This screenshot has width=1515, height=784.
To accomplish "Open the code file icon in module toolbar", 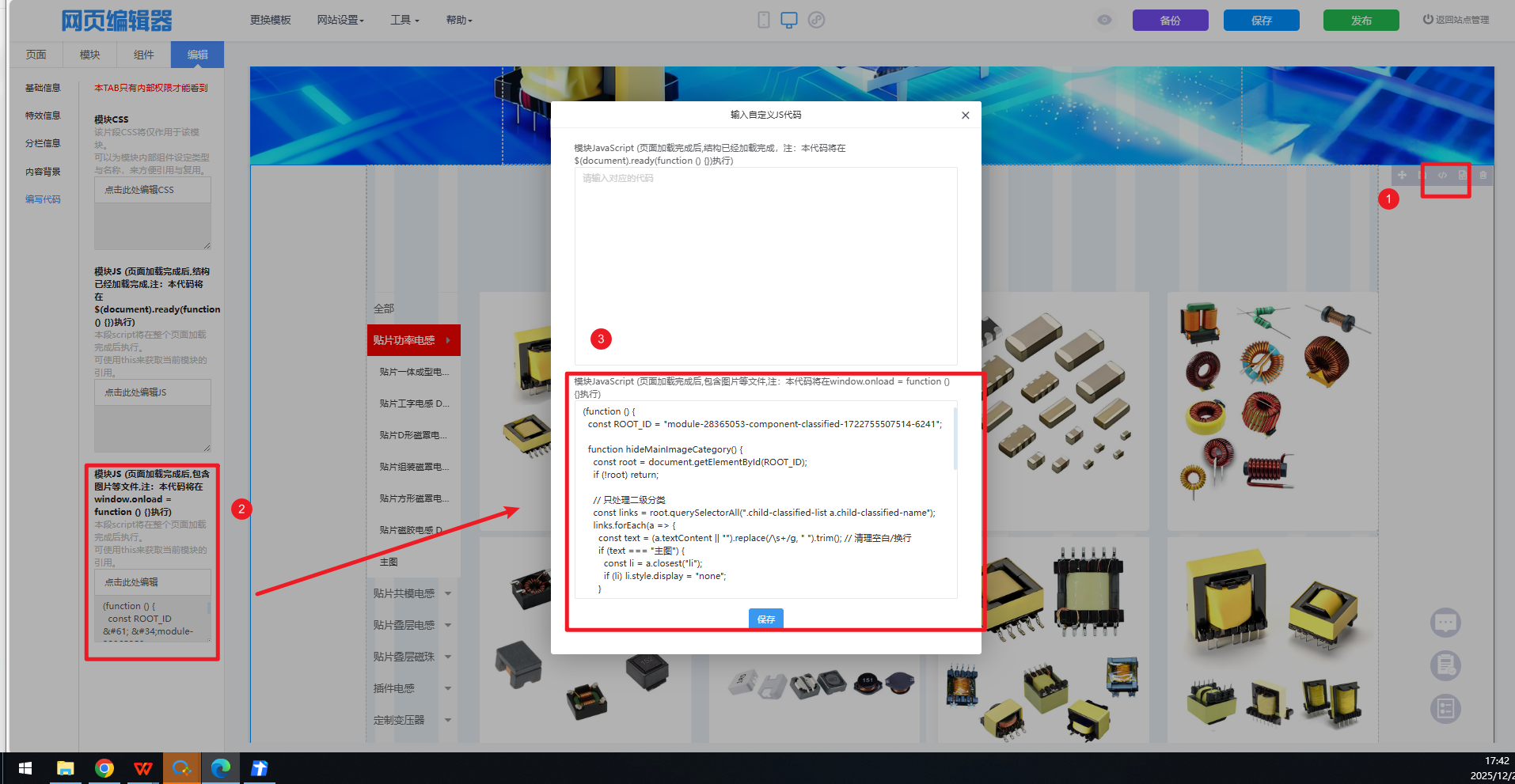I will tap(1462, 175).
